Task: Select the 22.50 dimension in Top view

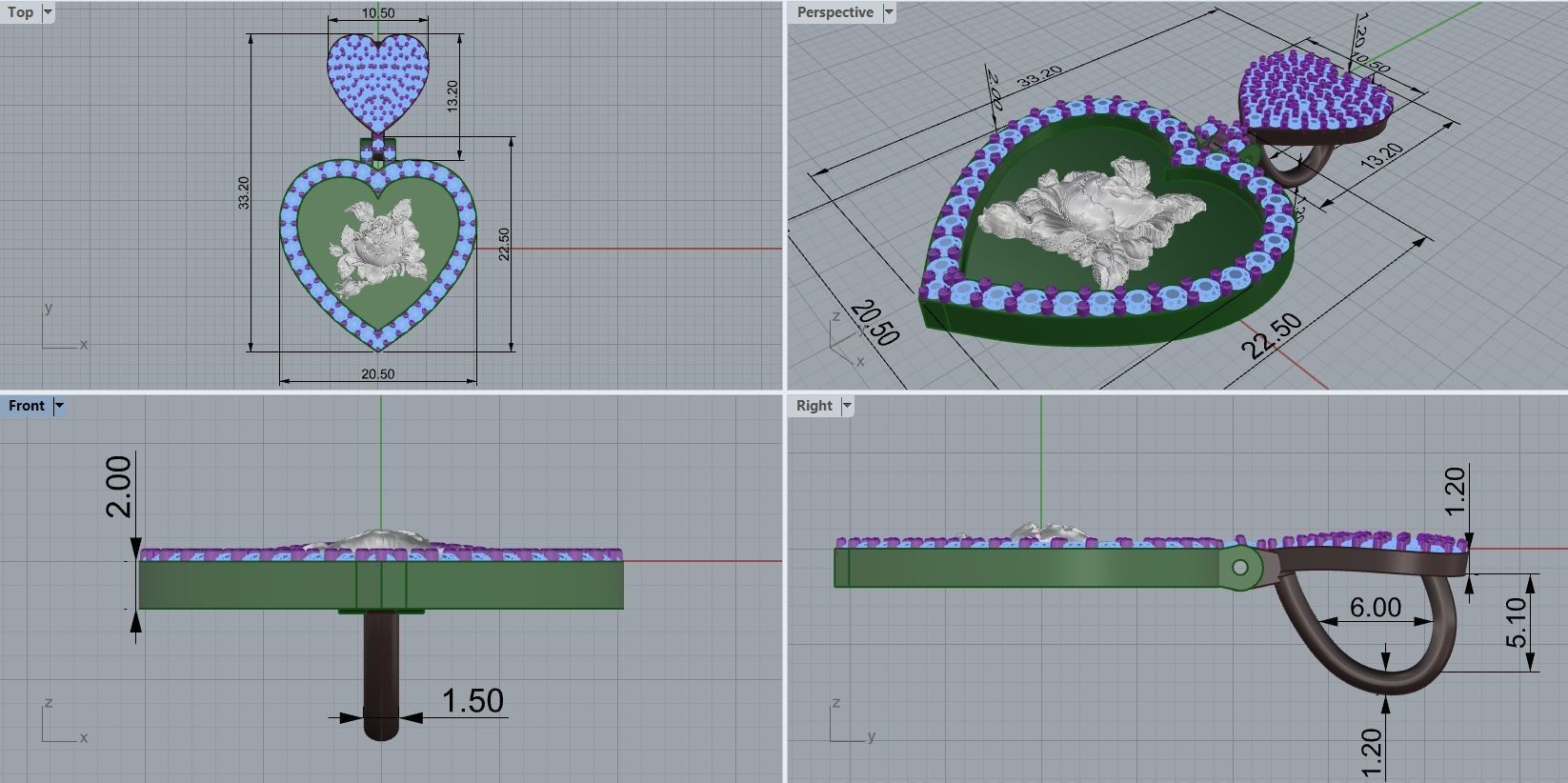Action: (x=504, y=244)
